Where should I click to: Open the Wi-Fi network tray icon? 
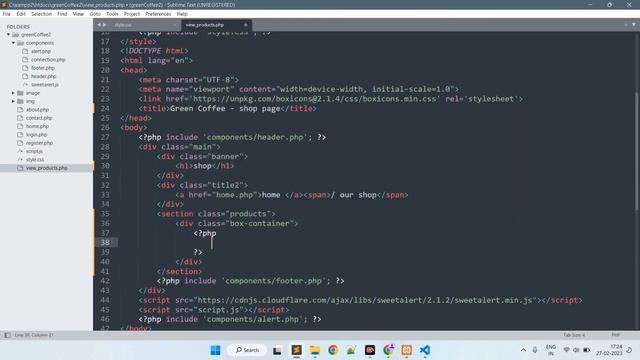point(567,350)
